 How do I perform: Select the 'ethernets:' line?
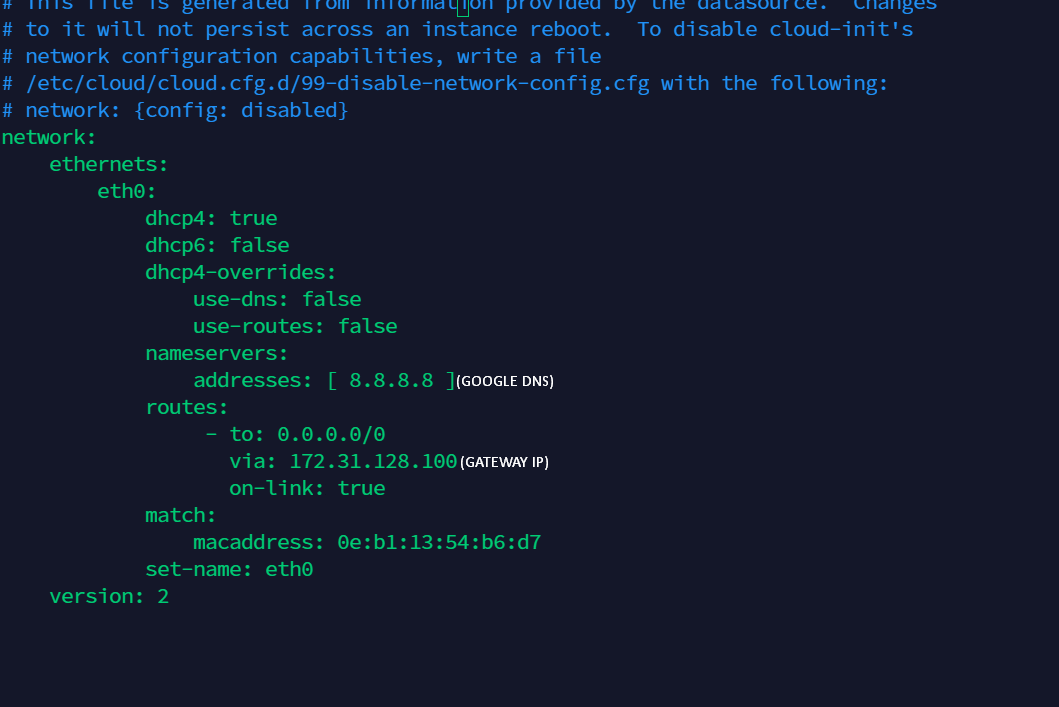tap(109, 164)
